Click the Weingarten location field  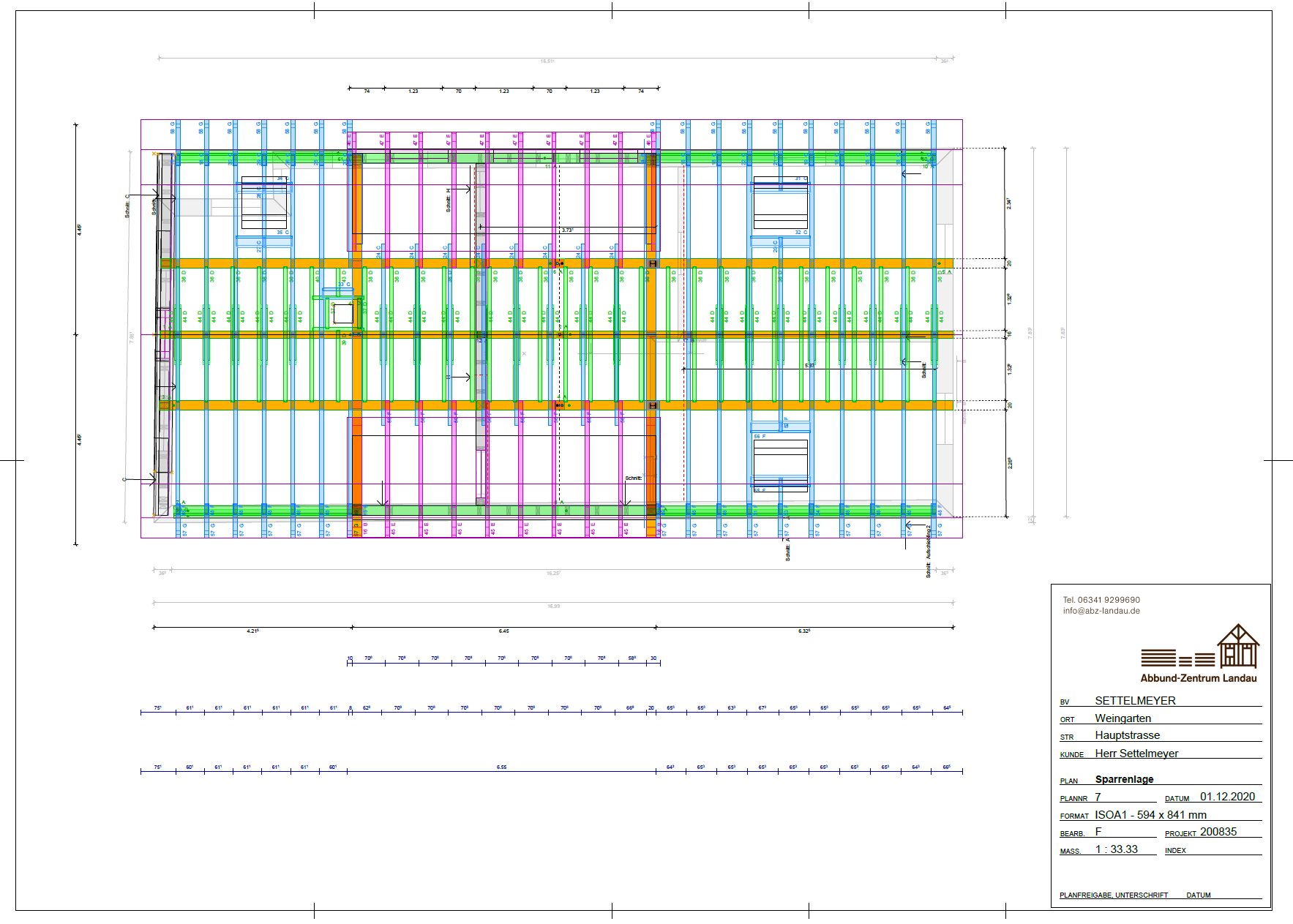pos(1123,718)
